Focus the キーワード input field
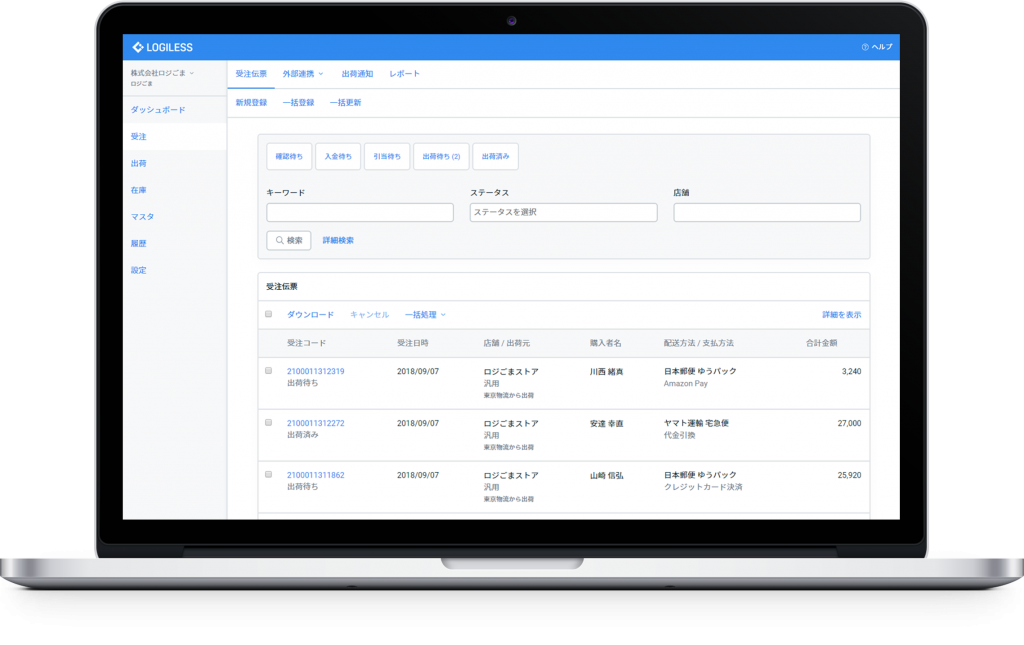Image resolution: width=1024 pixels, height=645 pixels. click(x=360, y=212)
